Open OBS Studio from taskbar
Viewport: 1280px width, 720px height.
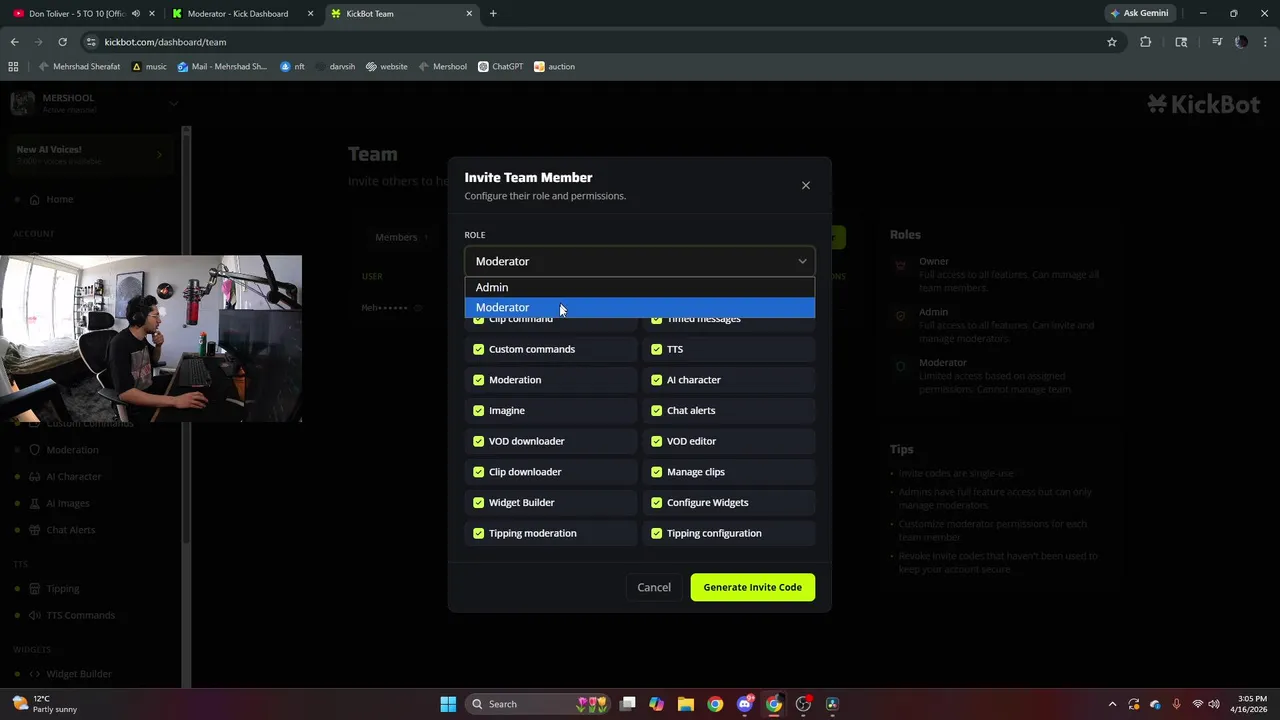click(x=803, y=704)
